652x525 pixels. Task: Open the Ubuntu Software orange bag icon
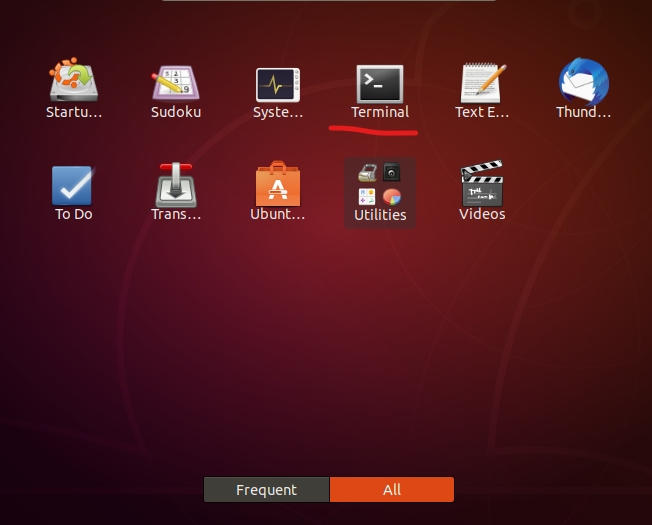click(278, 185)
